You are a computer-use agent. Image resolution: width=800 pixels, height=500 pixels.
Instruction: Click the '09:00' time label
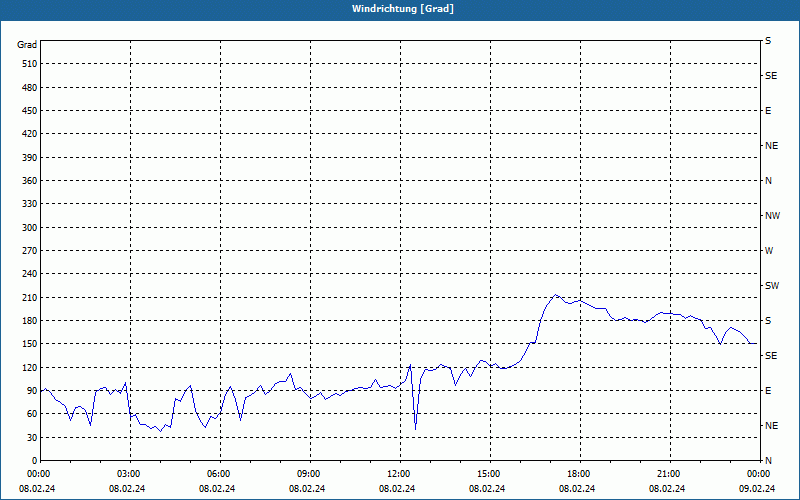309,473
